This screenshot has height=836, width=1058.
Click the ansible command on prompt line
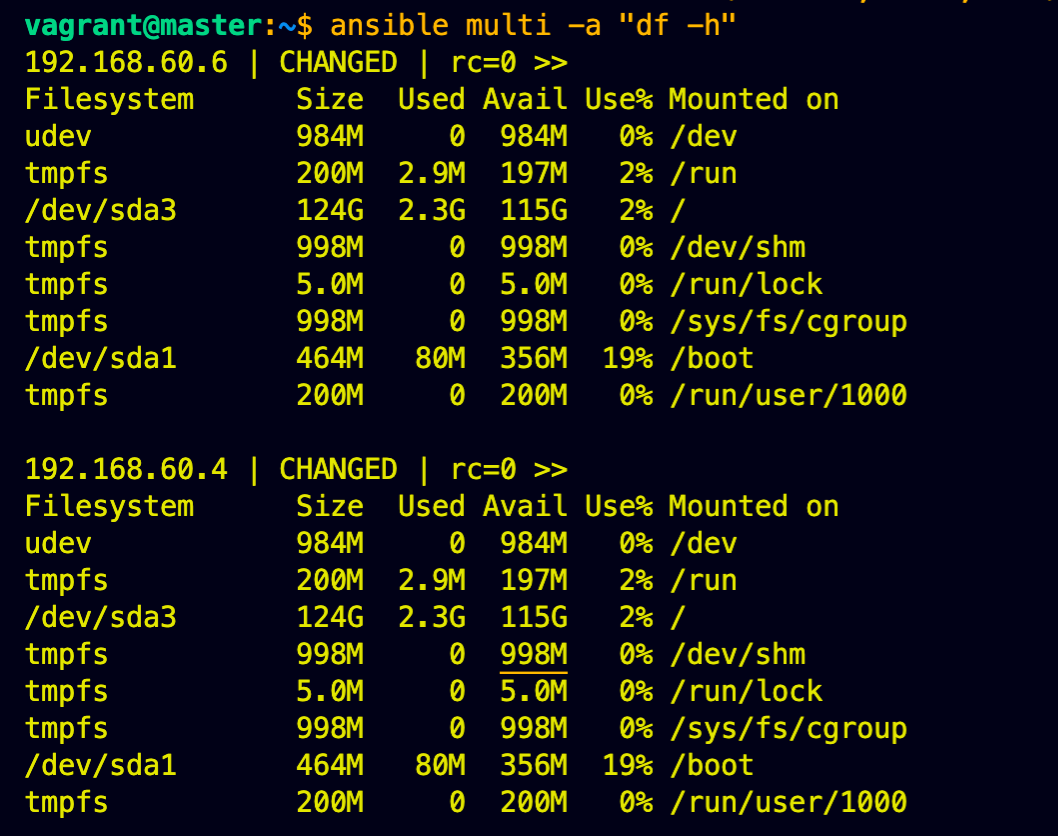[389, 26]
